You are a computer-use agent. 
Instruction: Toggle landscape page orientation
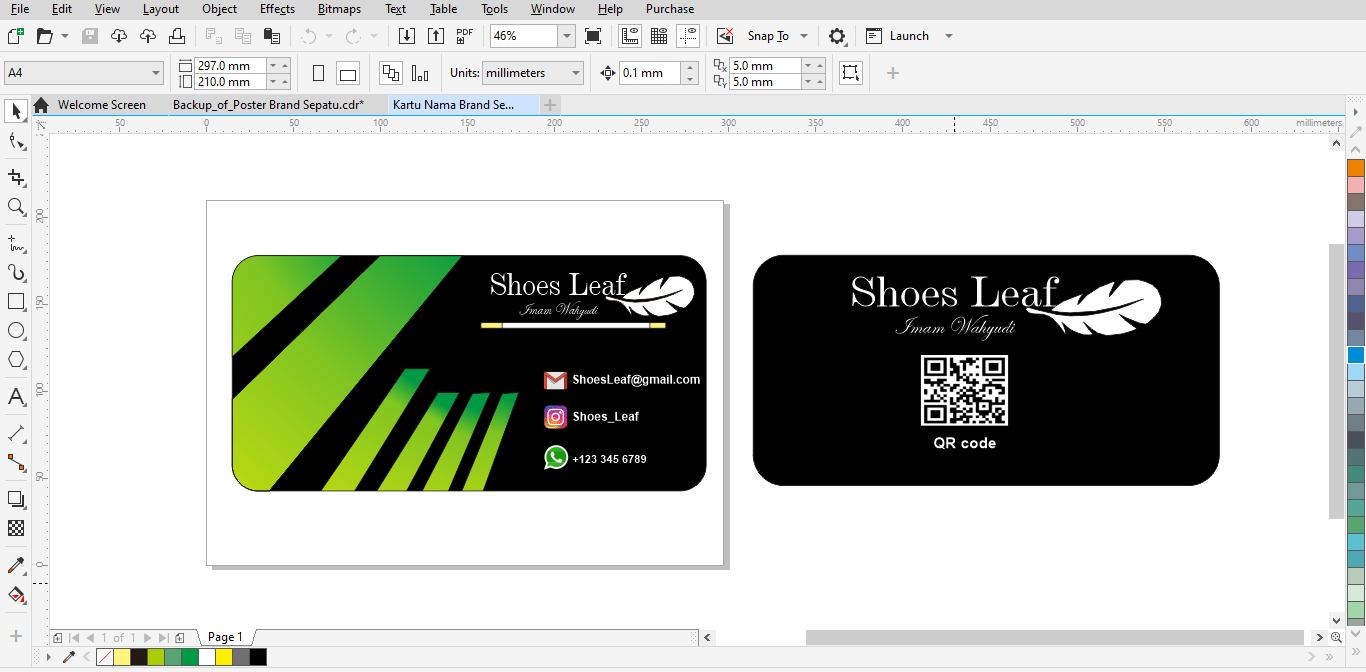(x=347, y=72)
